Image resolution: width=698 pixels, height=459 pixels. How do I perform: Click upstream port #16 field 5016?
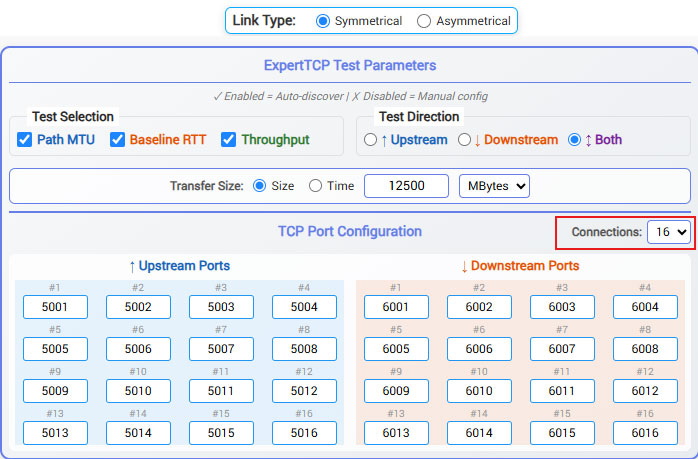(304, 433)
